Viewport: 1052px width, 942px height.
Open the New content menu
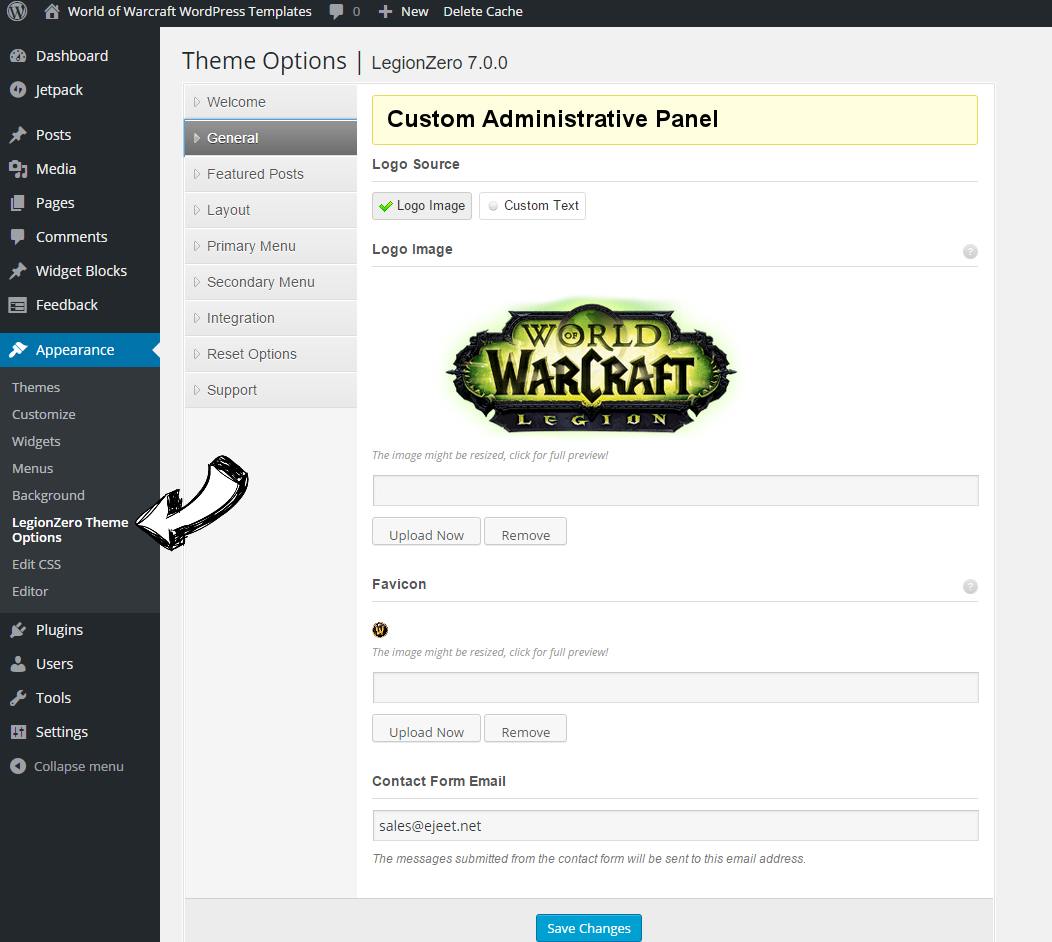click(404, 11)
